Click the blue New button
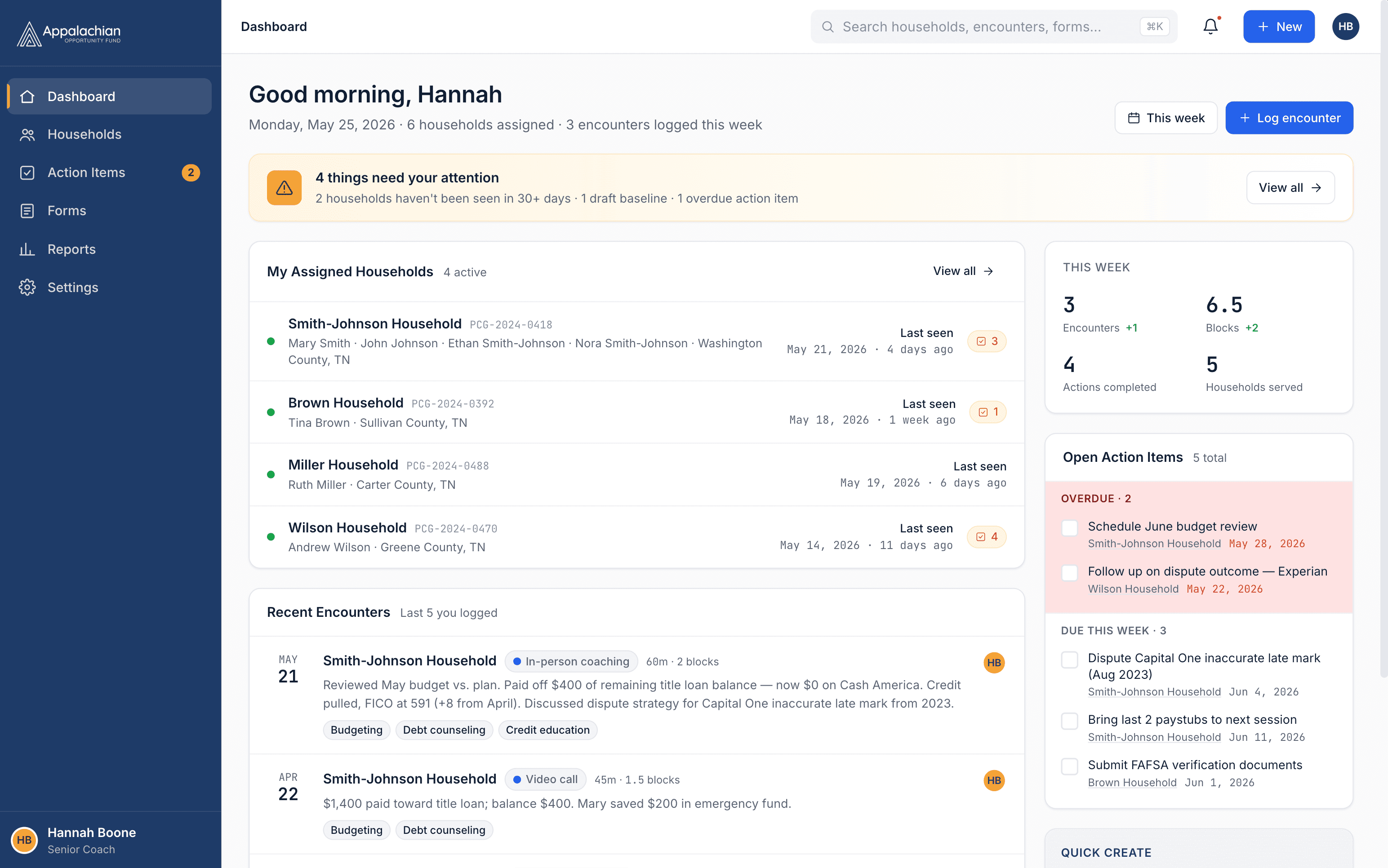The width and height of the screenshot is (1388, 868). 1278,27
